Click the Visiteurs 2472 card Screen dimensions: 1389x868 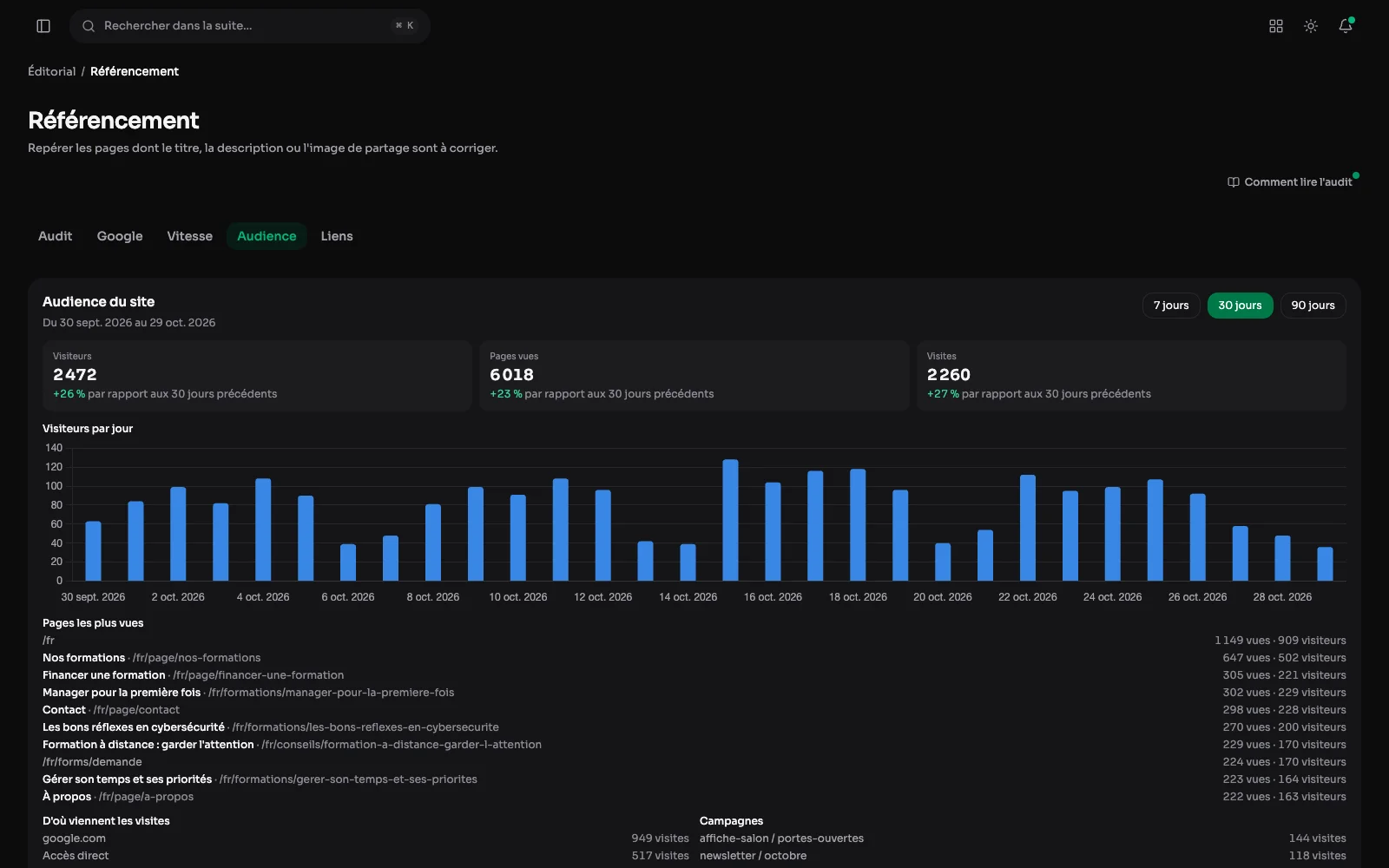[257, 375]
